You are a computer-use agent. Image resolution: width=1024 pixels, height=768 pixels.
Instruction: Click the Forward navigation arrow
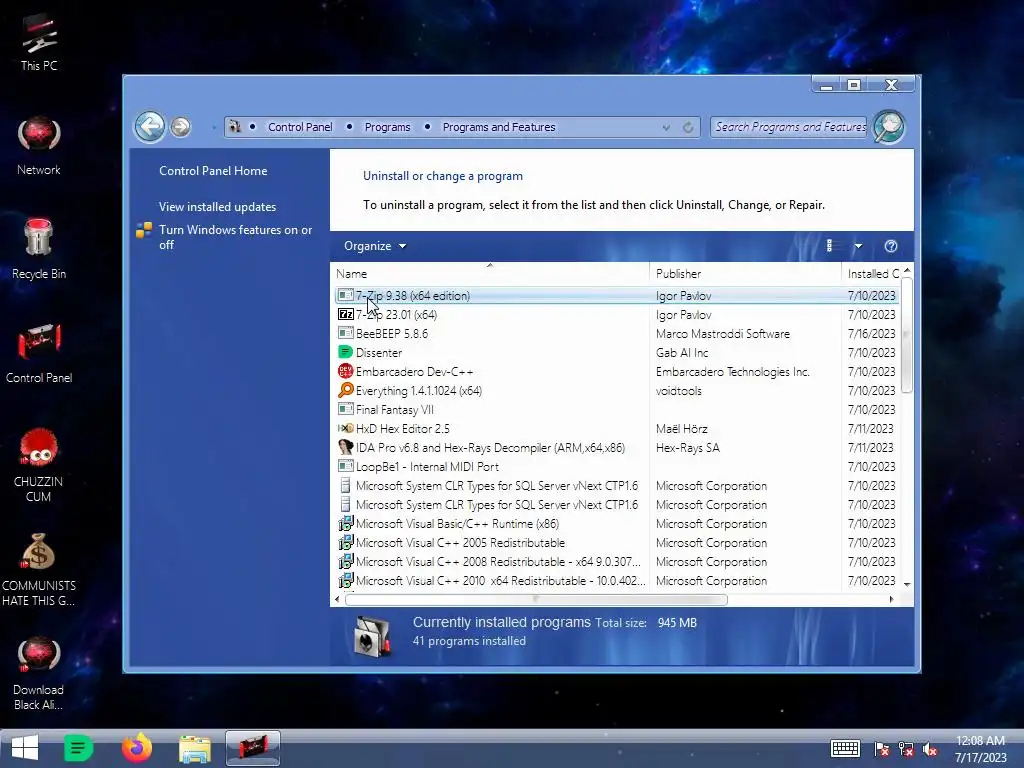coord(181,127)
